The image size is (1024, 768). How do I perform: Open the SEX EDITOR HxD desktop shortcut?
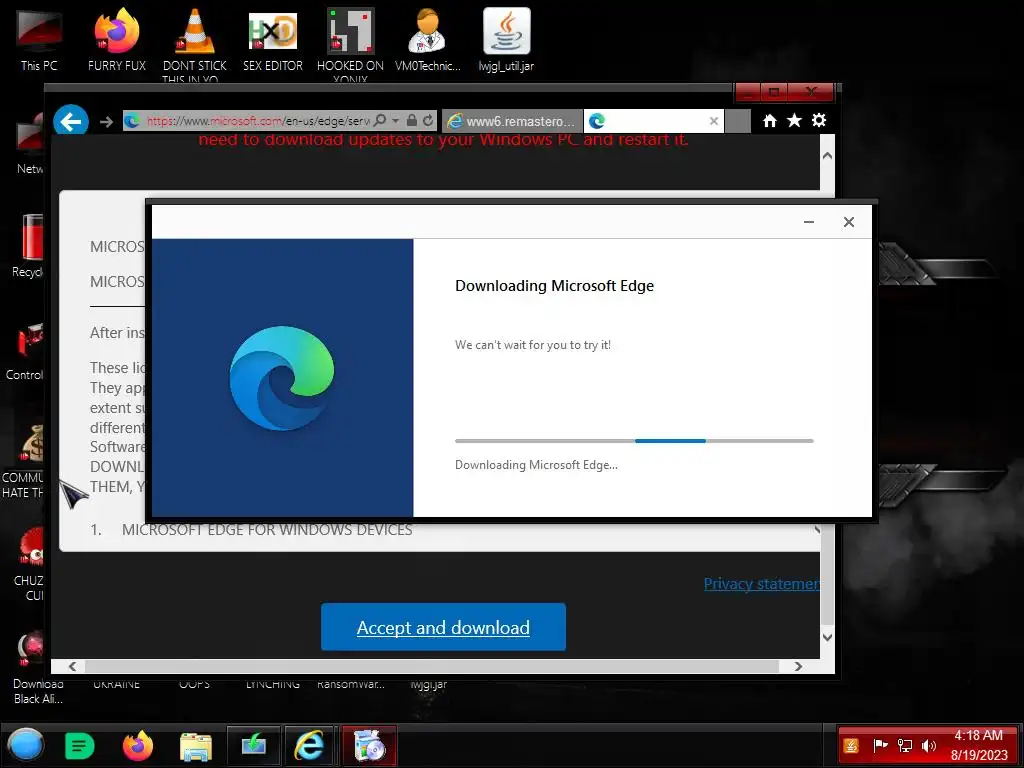point(273,39)
